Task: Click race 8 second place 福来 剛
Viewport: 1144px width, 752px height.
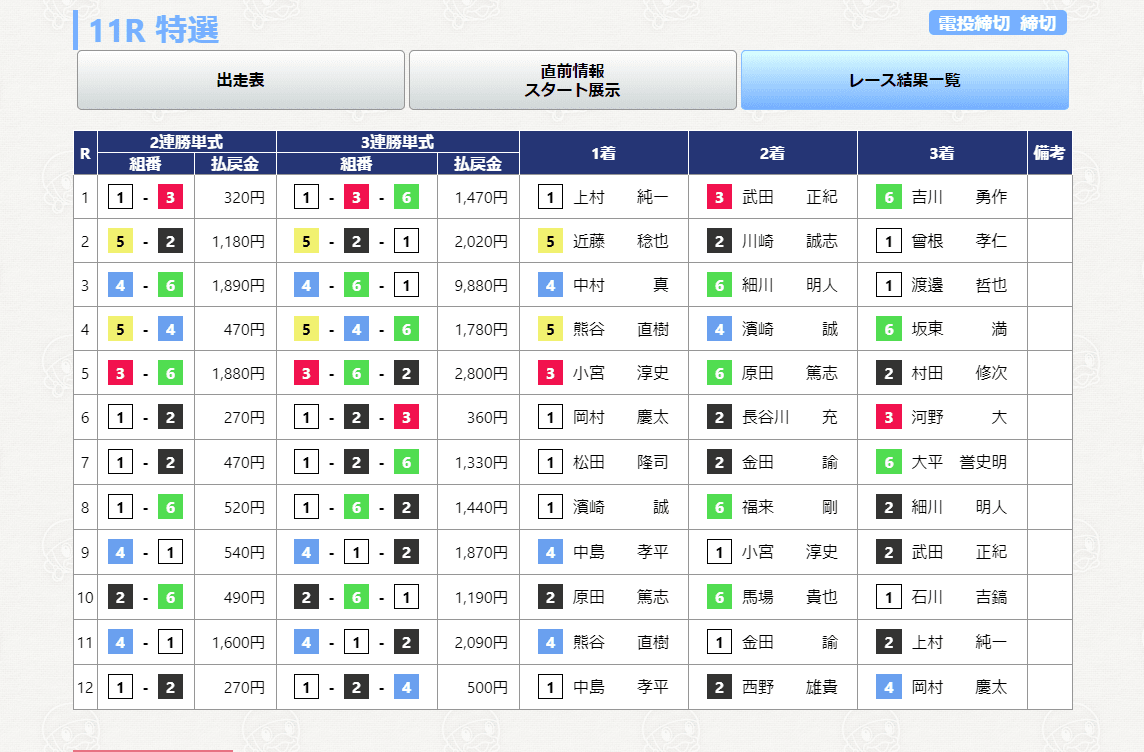Action: (x=789, y=508)
